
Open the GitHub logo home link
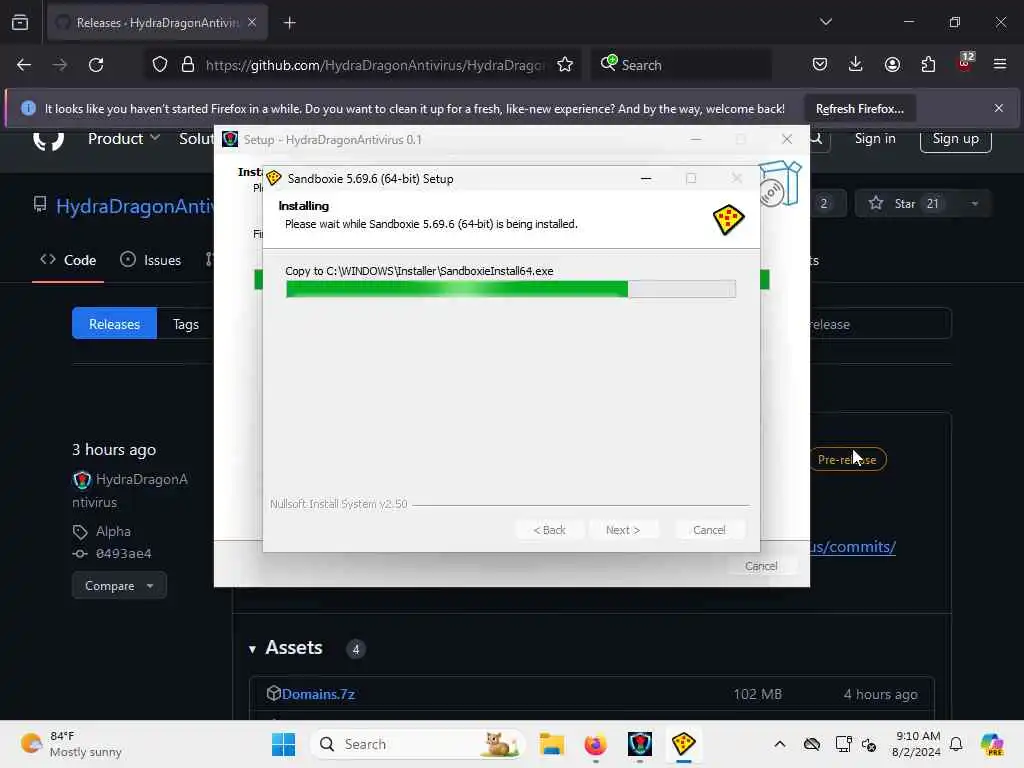[48, 139]
